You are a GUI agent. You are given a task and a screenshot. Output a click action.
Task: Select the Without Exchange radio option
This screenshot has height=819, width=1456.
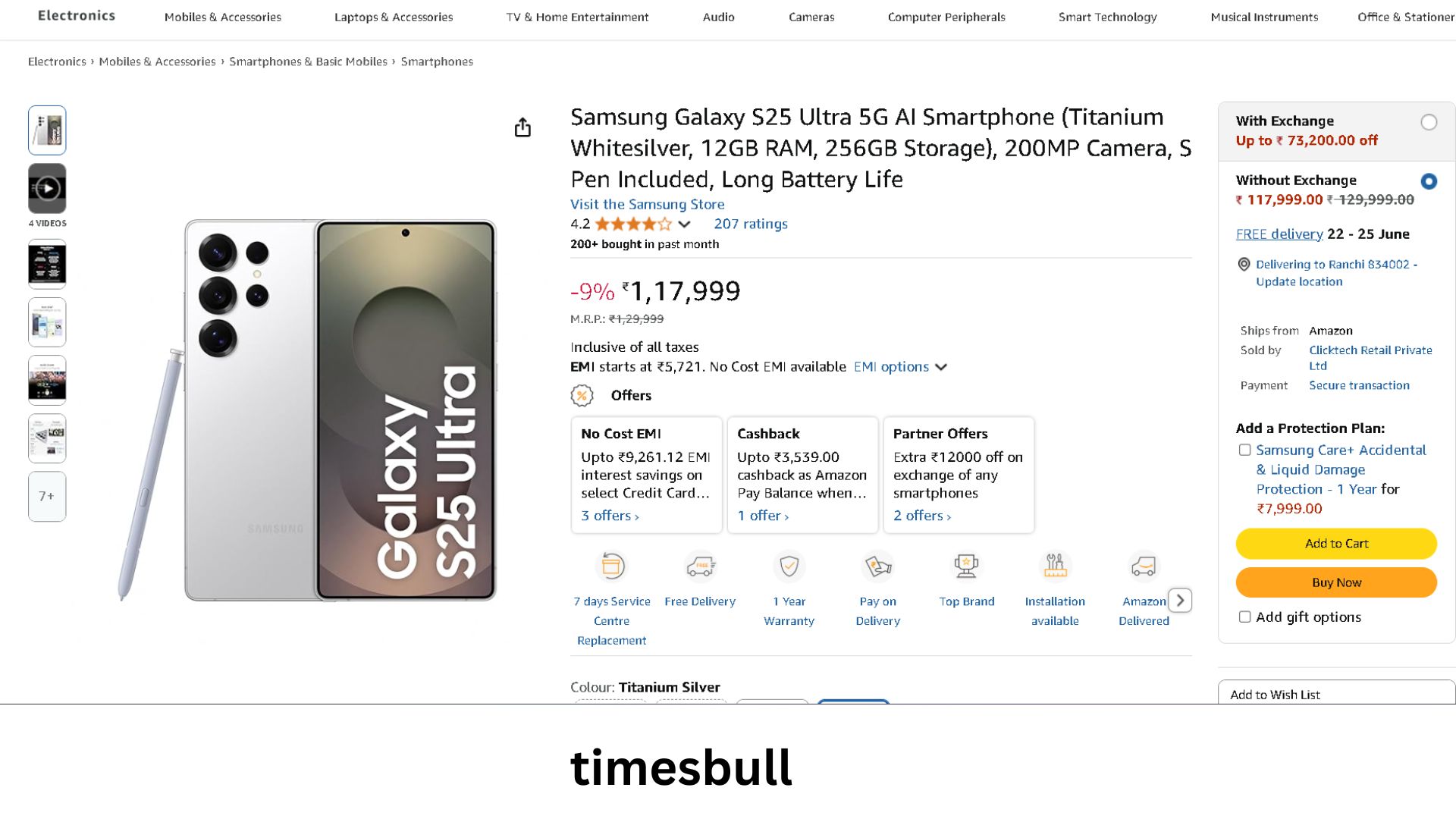(x=1429, y=181)
